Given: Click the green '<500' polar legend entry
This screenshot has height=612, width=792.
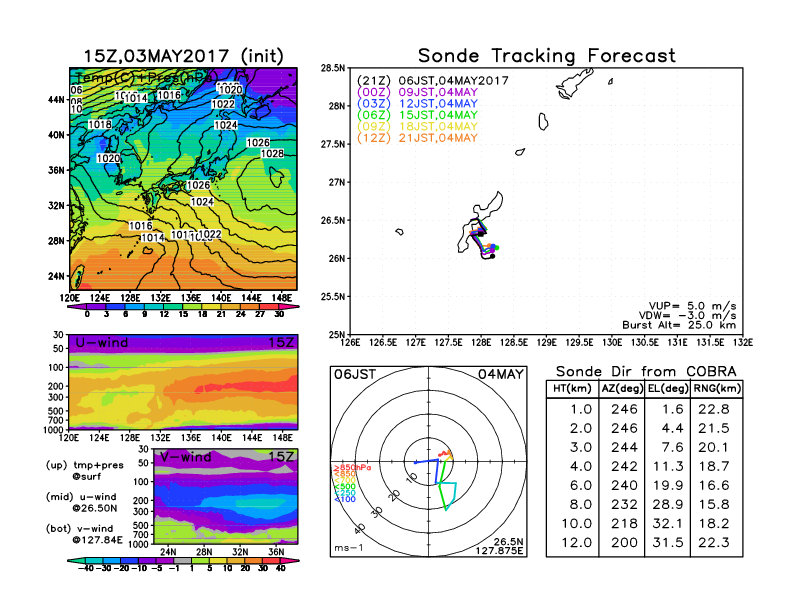Looking at the screenshot, I should tap(345, 487).
